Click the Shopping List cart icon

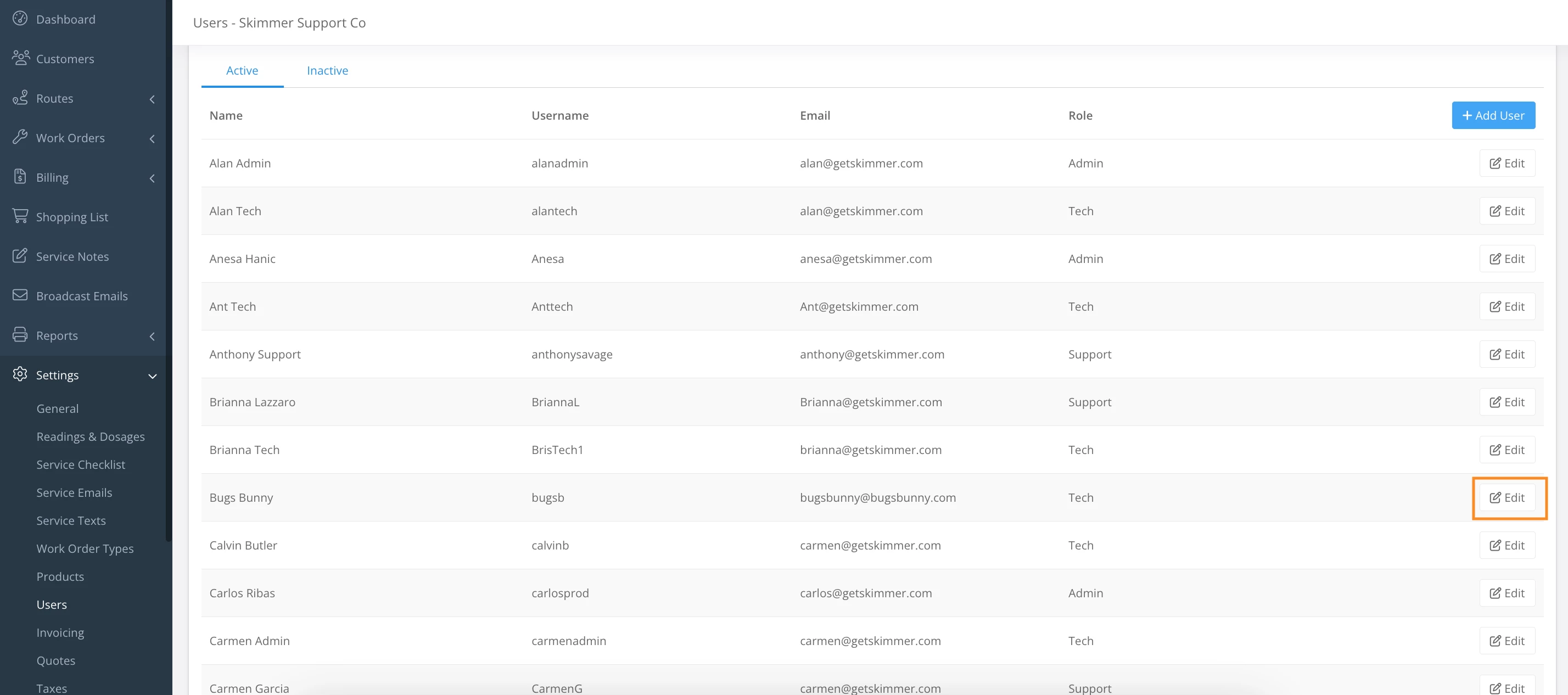tap(20, 216)
